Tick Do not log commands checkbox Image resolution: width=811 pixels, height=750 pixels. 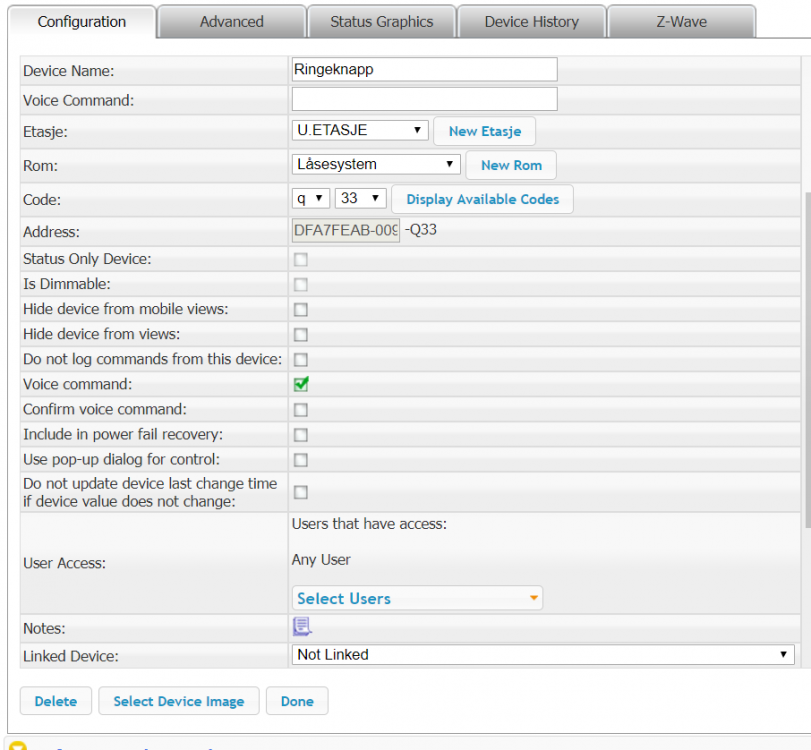click(x=300, y=359)
